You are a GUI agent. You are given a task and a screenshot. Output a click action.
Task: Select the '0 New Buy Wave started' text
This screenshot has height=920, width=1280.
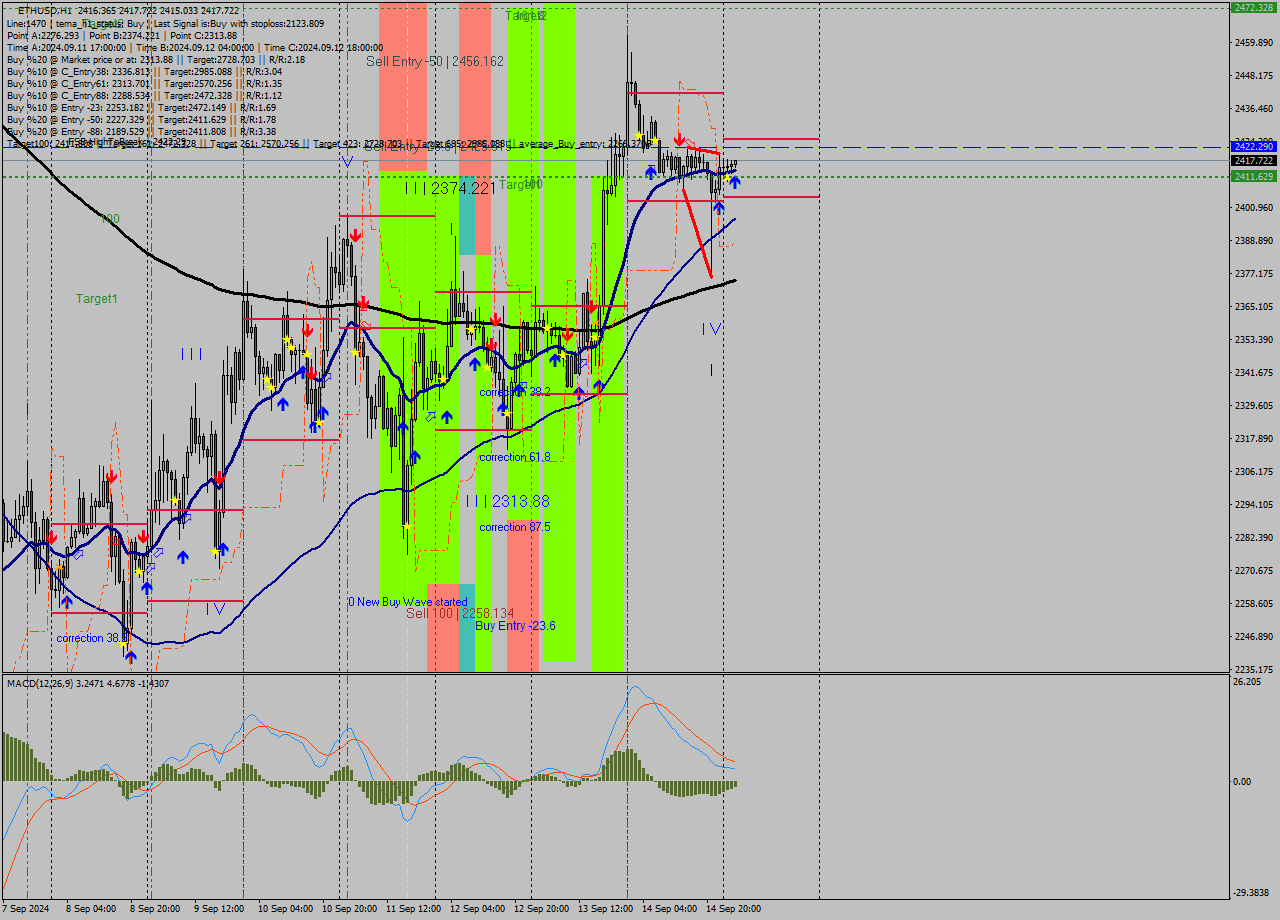(407, 602)
